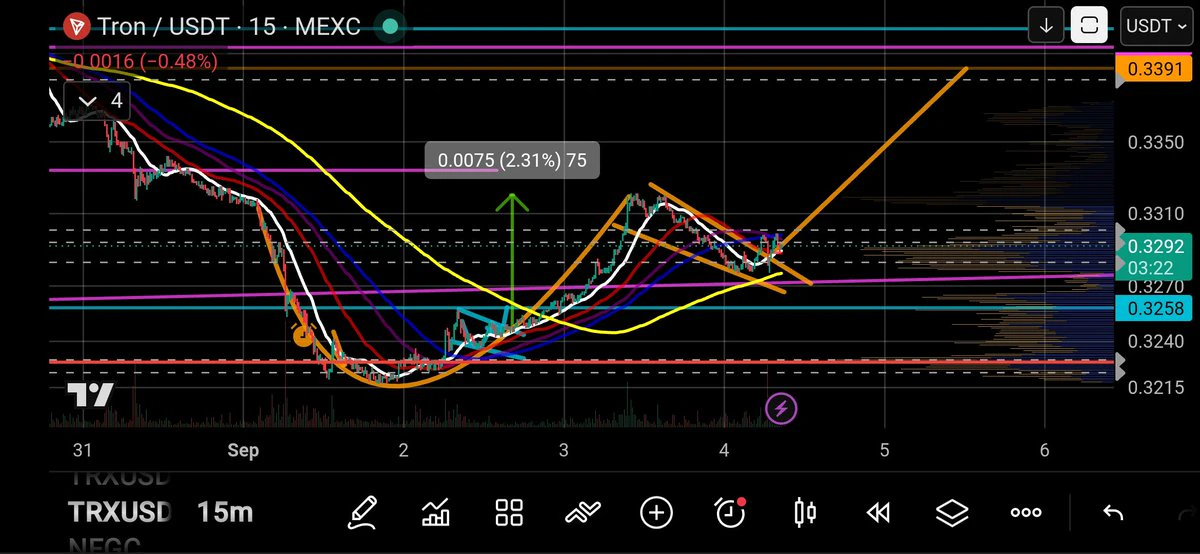This screenshot has width=1200, height=554.
Task: Open the drawing tools pencil icon
Action: [361, 513]
